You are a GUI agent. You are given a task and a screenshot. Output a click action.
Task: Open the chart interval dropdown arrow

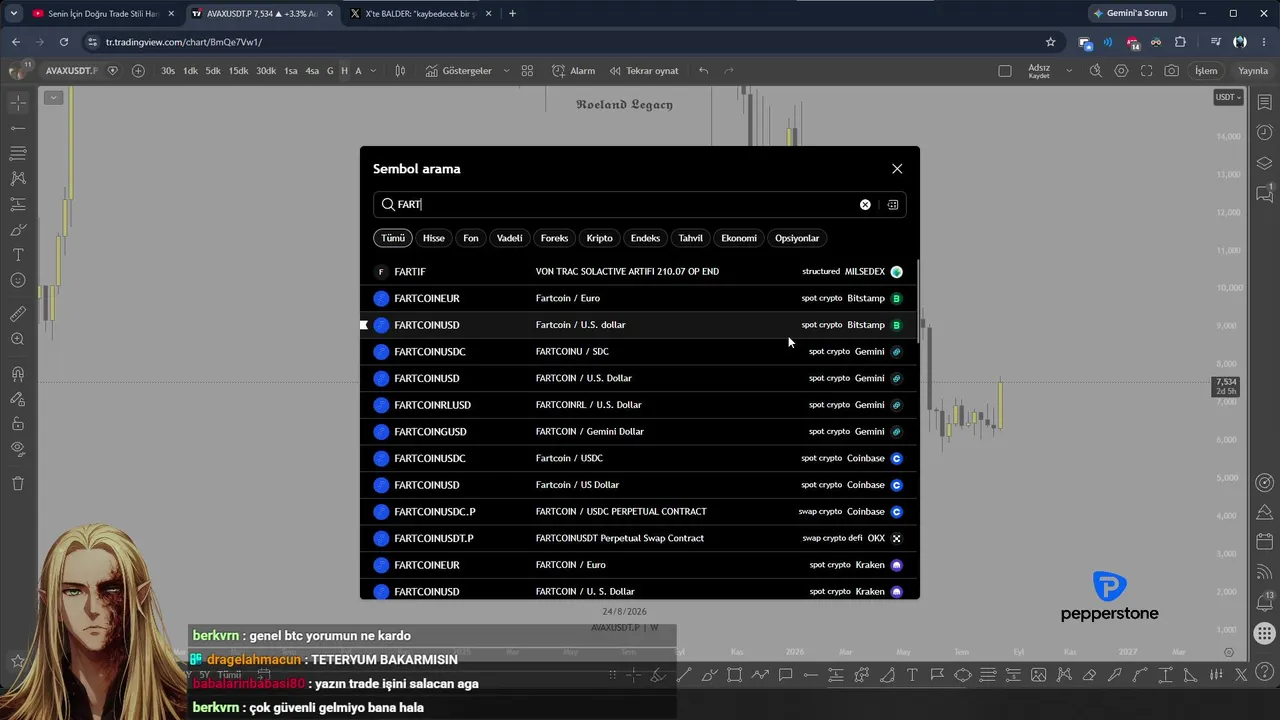tap(373, 71)
